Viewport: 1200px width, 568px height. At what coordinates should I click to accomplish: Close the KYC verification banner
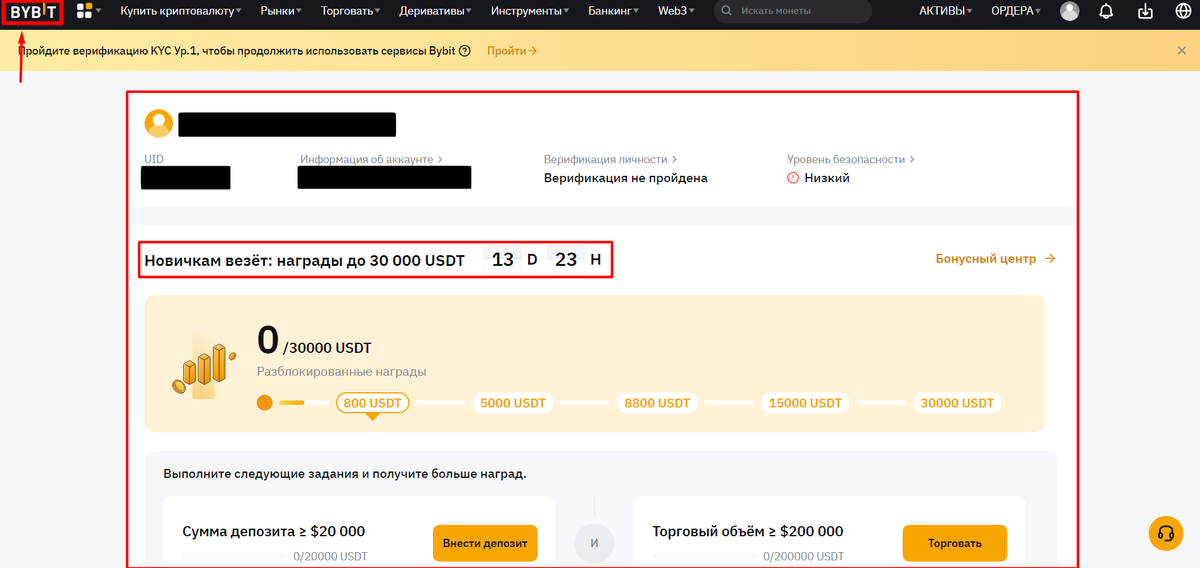(1182, 51)
